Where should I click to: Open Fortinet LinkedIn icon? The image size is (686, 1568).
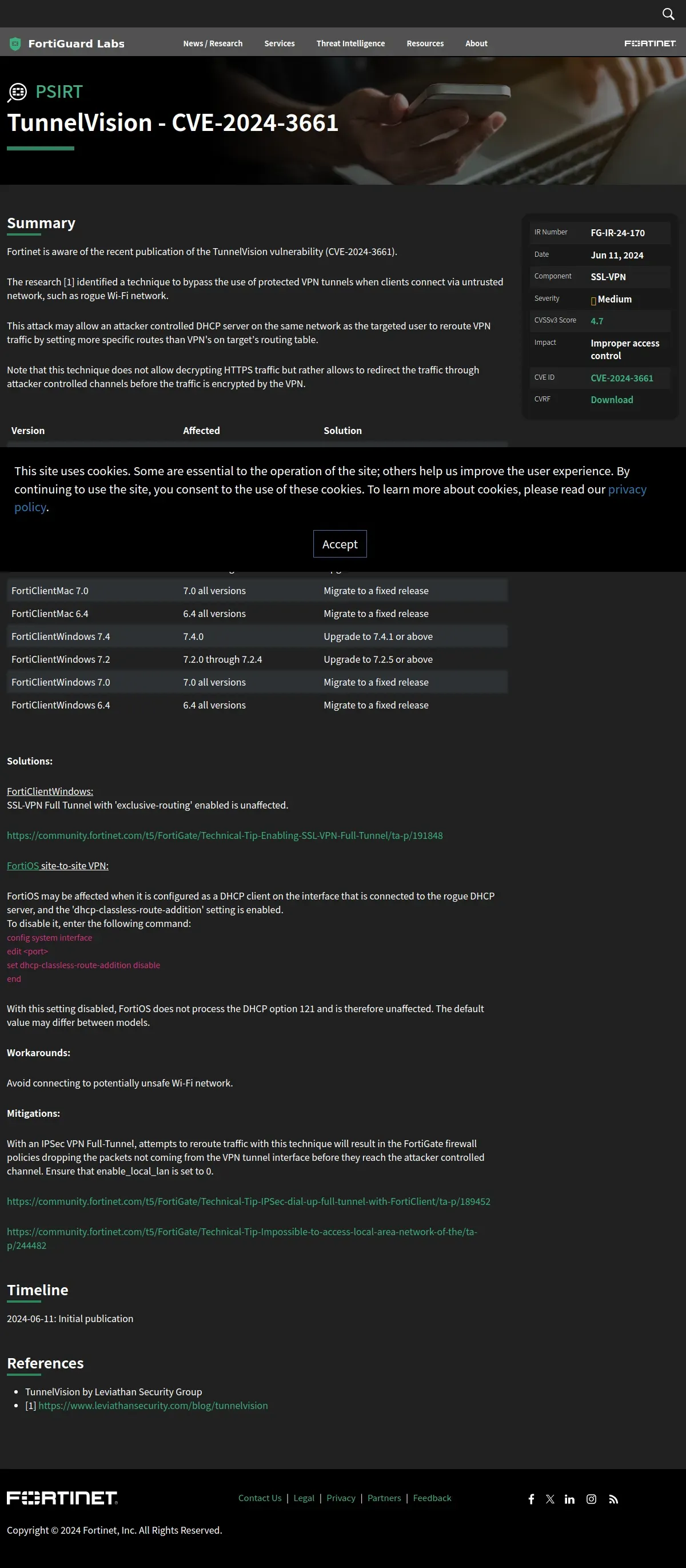pyautogui.click(x=570, y=1499)
